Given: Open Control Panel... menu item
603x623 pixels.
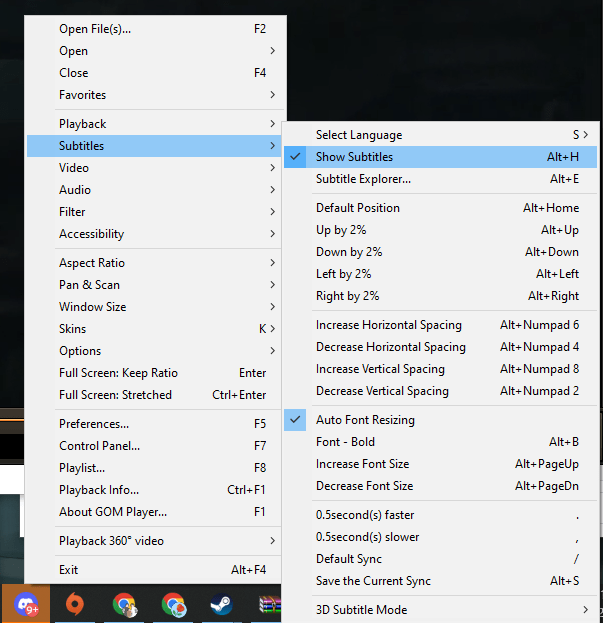Looking at the screenshot, I should pos(154,446).
